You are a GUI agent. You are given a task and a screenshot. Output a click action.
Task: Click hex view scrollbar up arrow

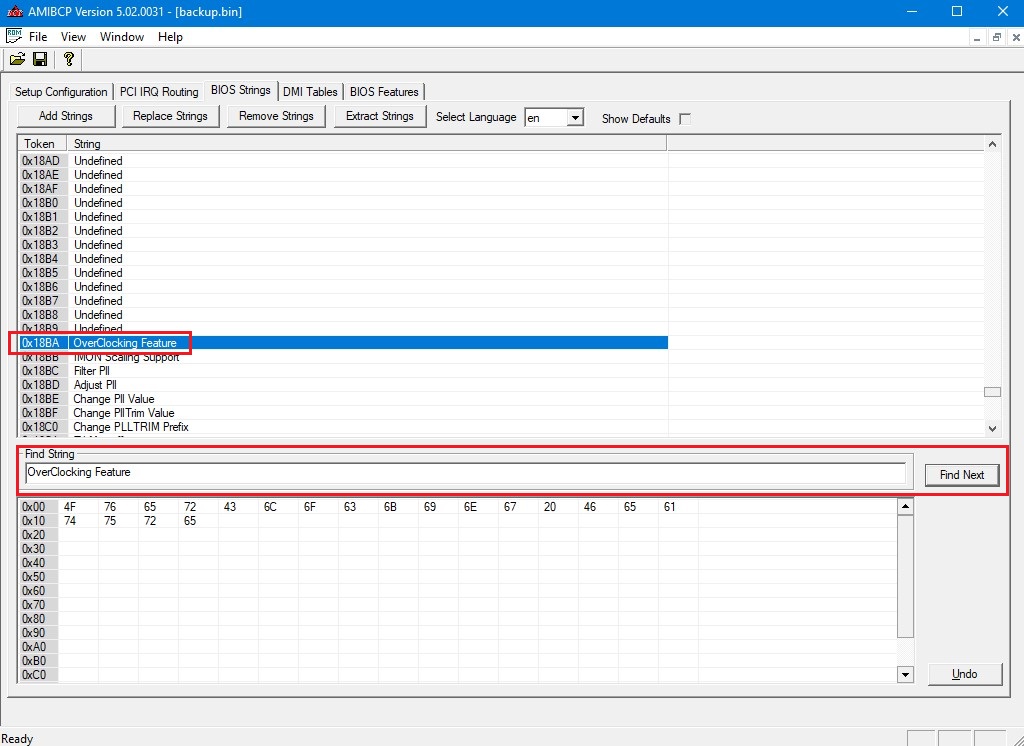point(905,506)
